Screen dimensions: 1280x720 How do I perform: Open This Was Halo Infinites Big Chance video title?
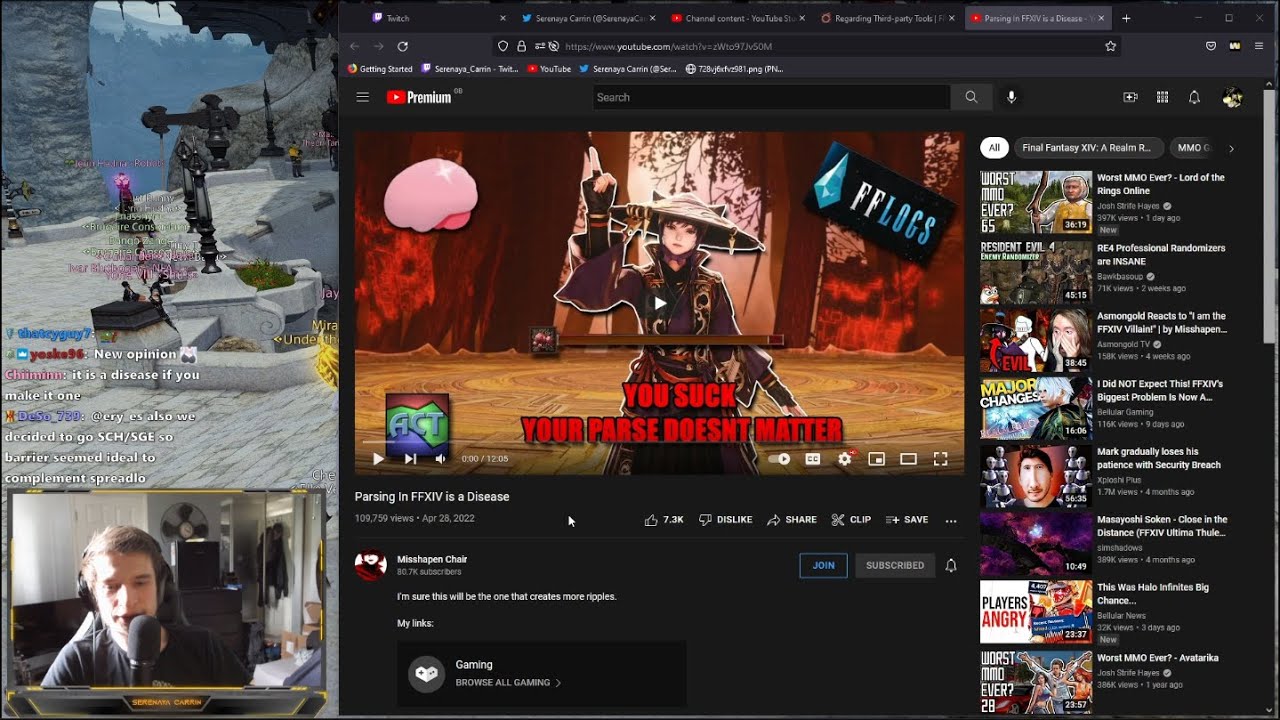coord(1153,594)
